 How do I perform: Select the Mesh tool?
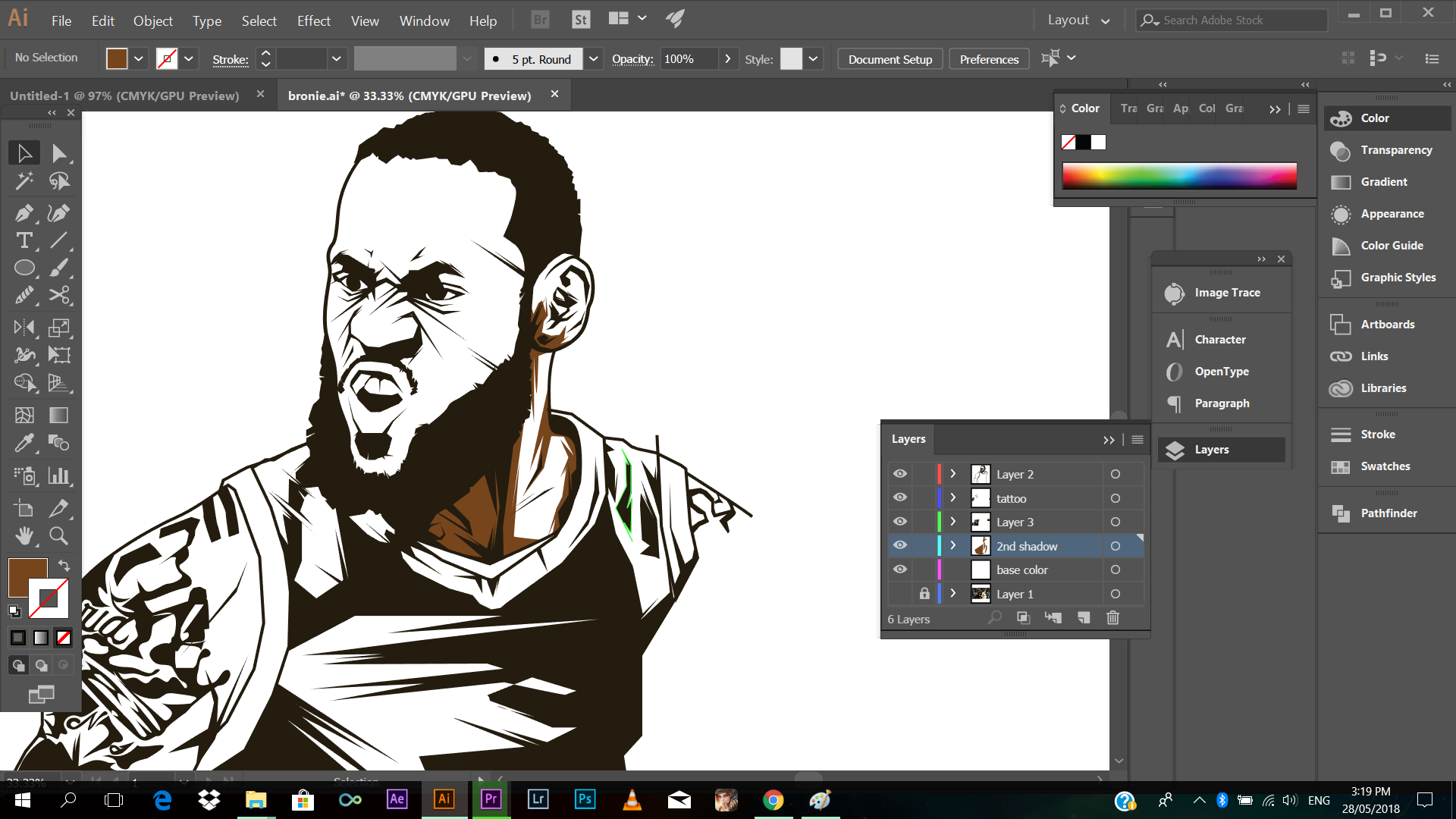click(24, 415)
